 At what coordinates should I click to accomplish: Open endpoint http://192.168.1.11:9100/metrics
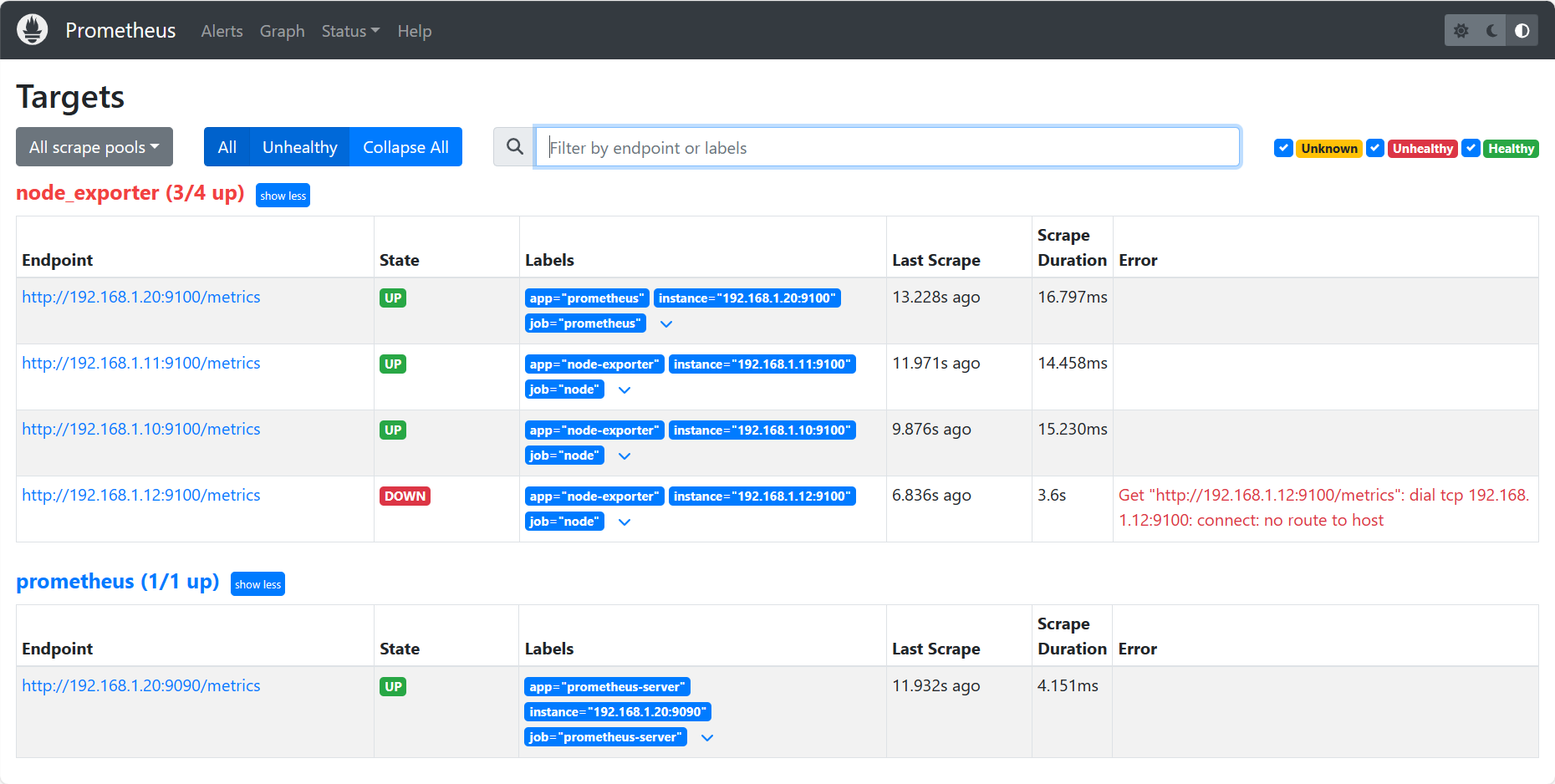(141, 363)
